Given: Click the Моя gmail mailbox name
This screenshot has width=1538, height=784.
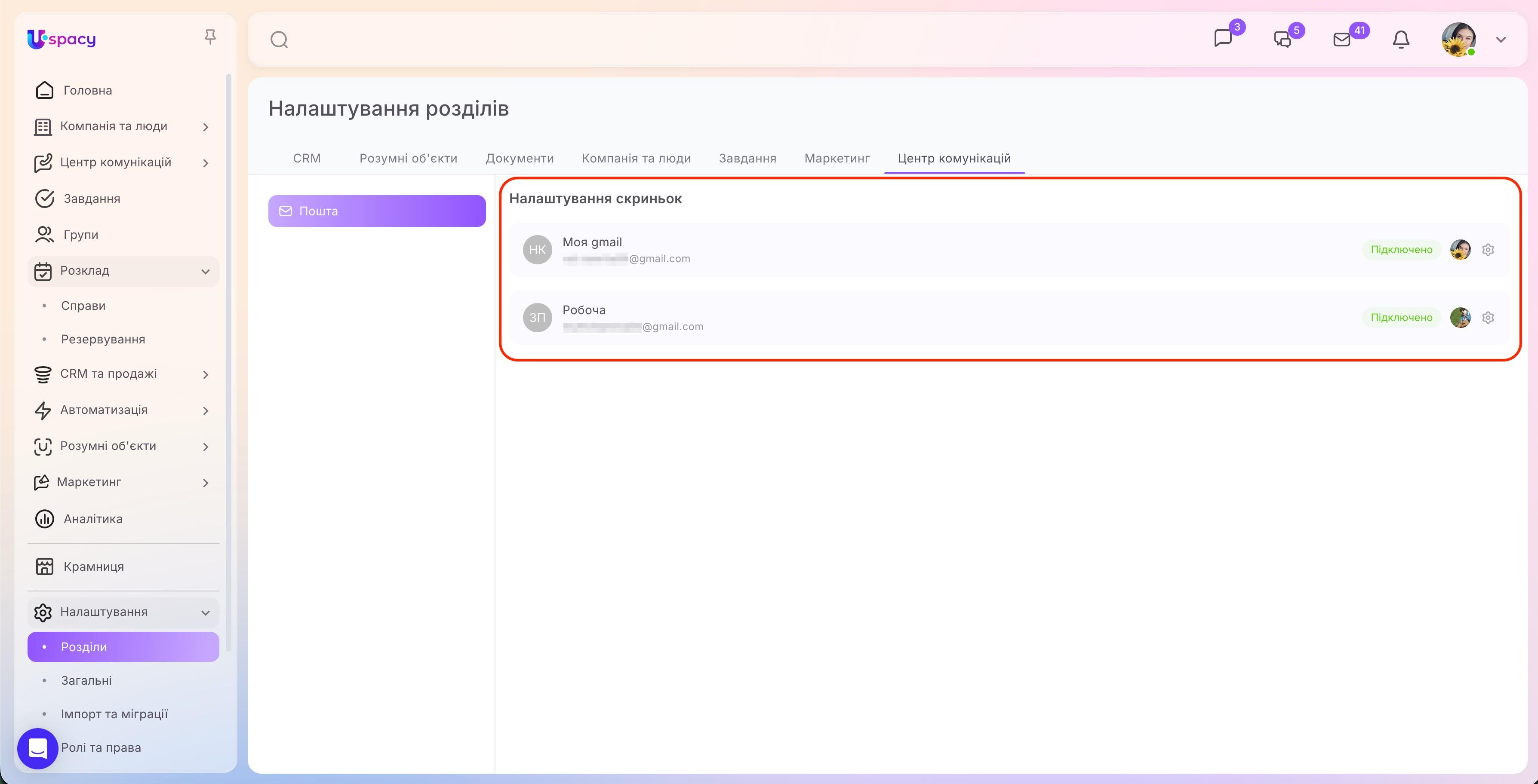Looking at the screenshot, I should pyautogui.click(x=592, y=242).
